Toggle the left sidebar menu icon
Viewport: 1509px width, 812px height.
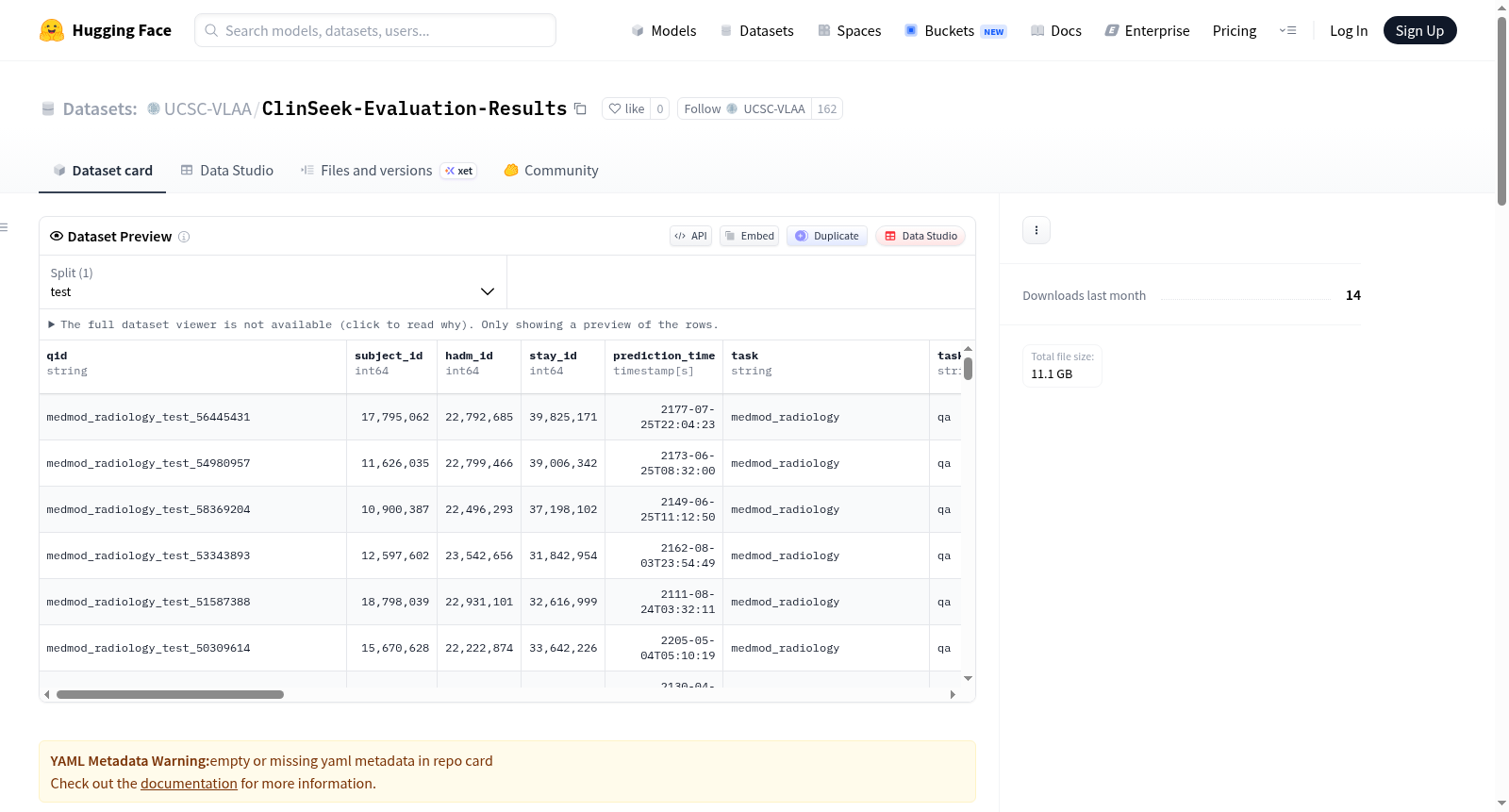[4, 227]
